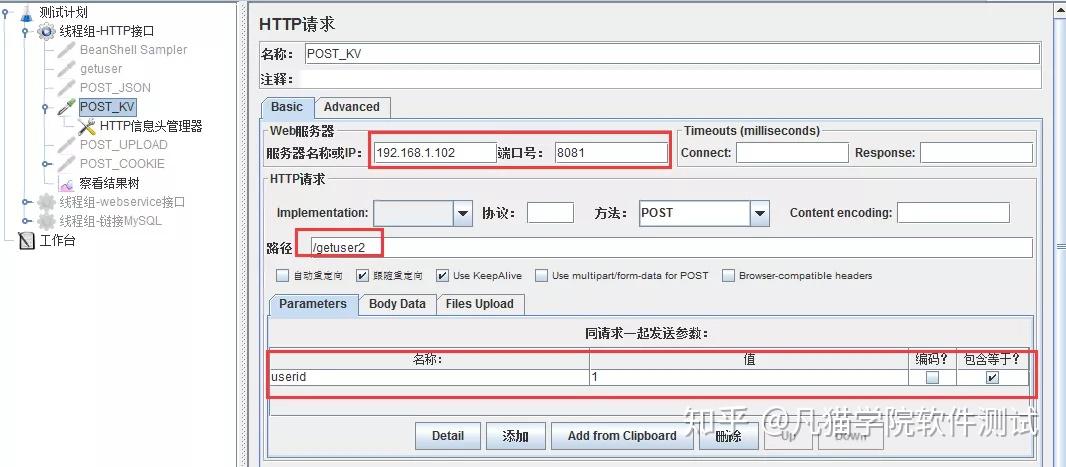
Task: Click the Content encoding field
Action: (953, 213)
